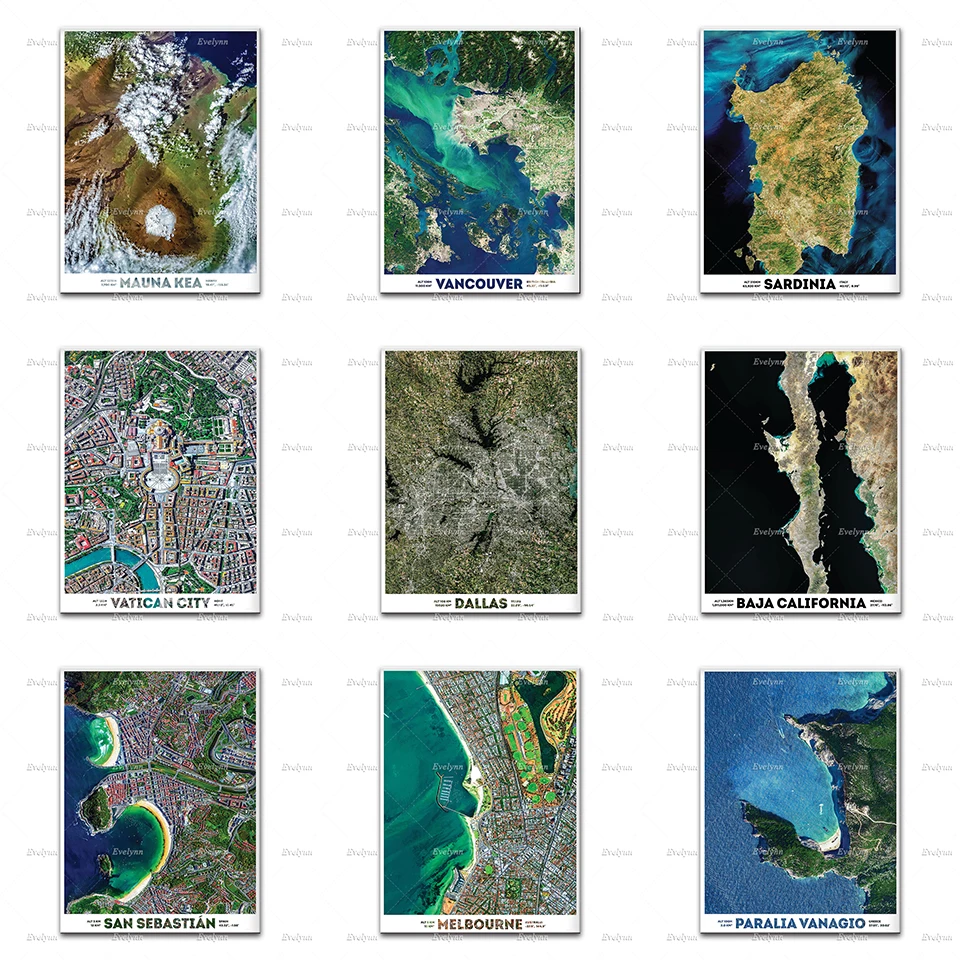Select the Paralia Vanagio satellite poster
960x960 pixels.
point(800,801)
